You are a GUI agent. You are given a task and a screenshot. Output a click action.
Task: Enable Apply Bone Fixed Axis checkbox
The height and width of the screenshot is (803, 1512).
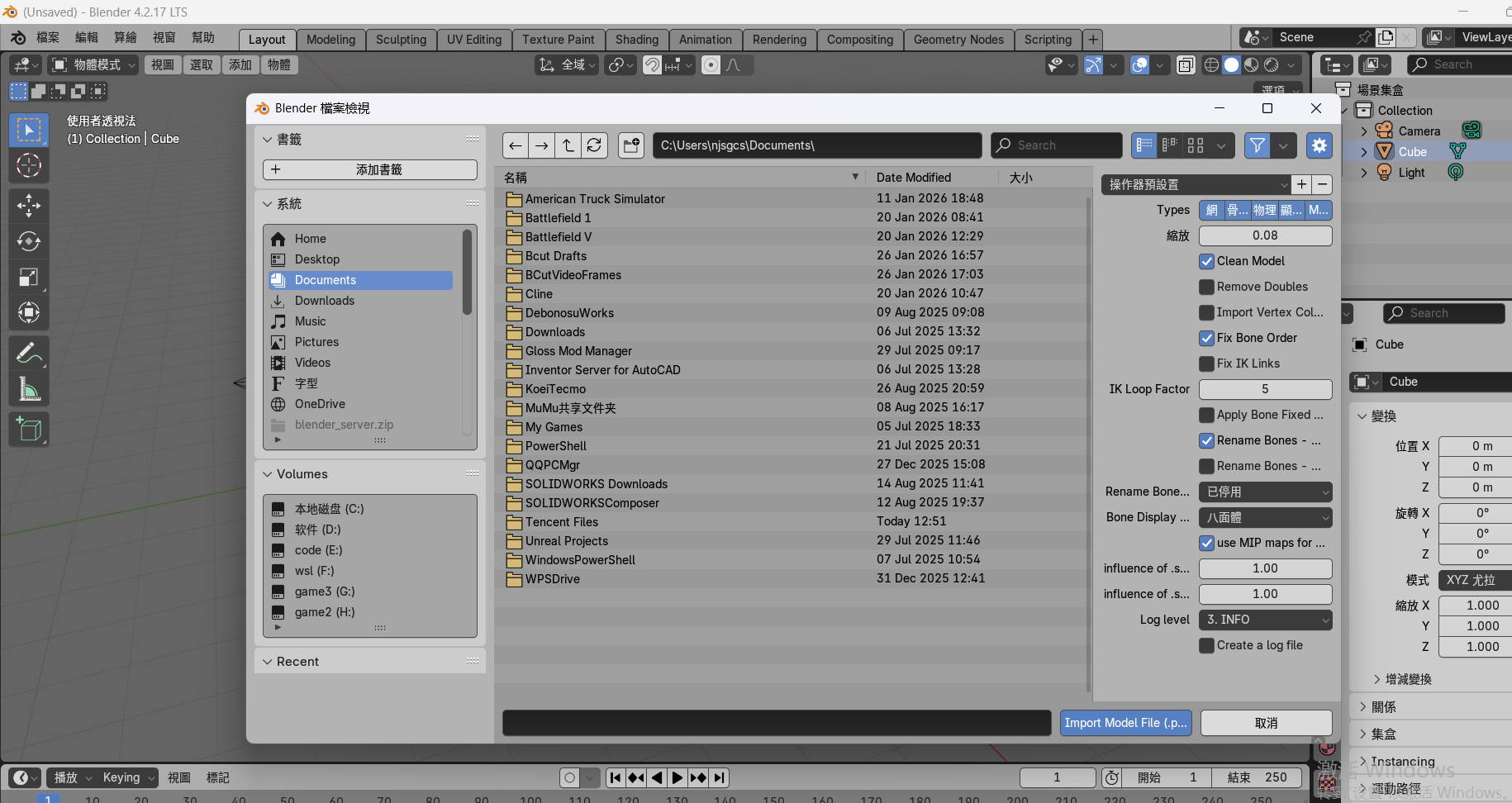pos(1207,416)
